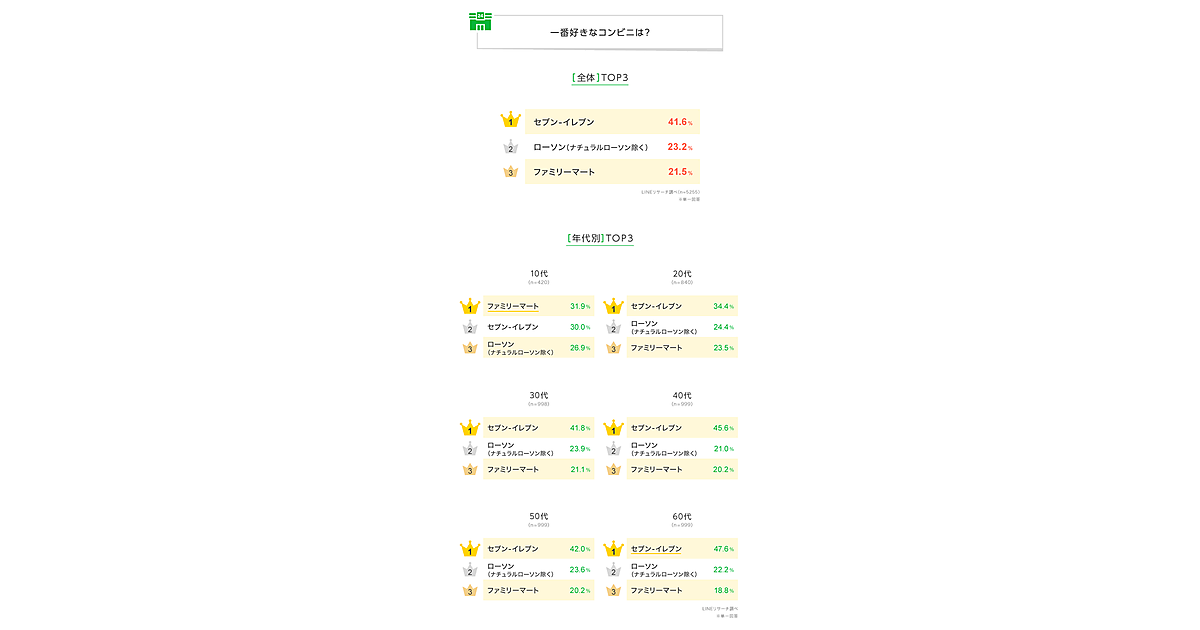Click underlined ファミリーマート in the 10代 ranking
This screenshot has height=630, width=1200.
pos(513,306)
